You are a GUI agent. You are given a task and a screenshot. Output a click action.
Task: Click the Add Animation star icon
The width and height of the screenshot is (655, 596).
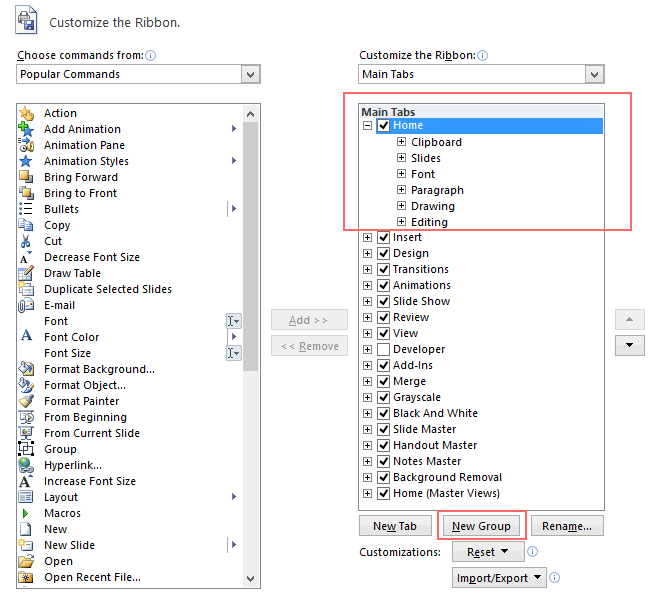26,129
